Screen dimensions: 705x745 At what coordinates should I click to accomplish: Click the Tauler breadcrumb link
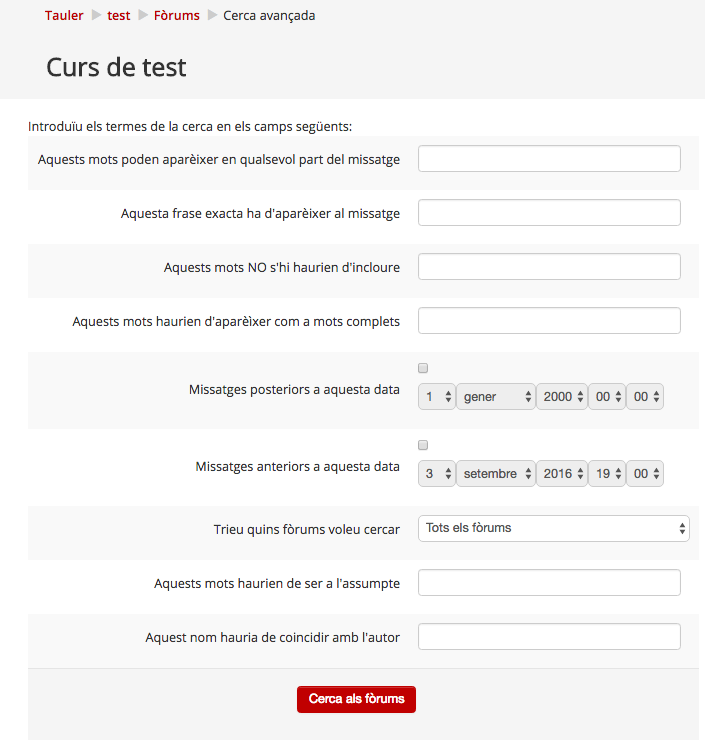(64, 16)
